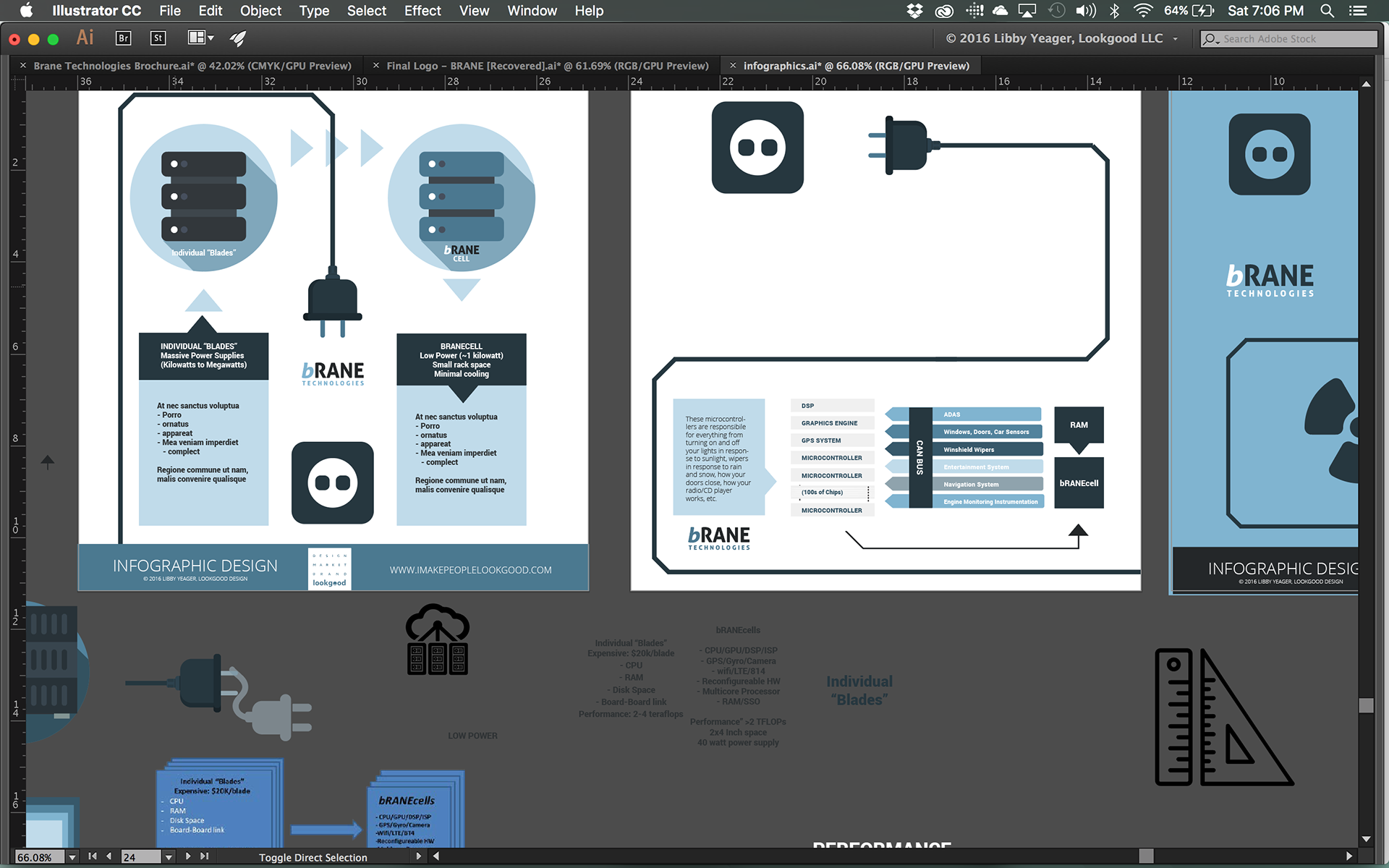
Task: Open the Dropbox menu bar icon
Action: [915, 11]
